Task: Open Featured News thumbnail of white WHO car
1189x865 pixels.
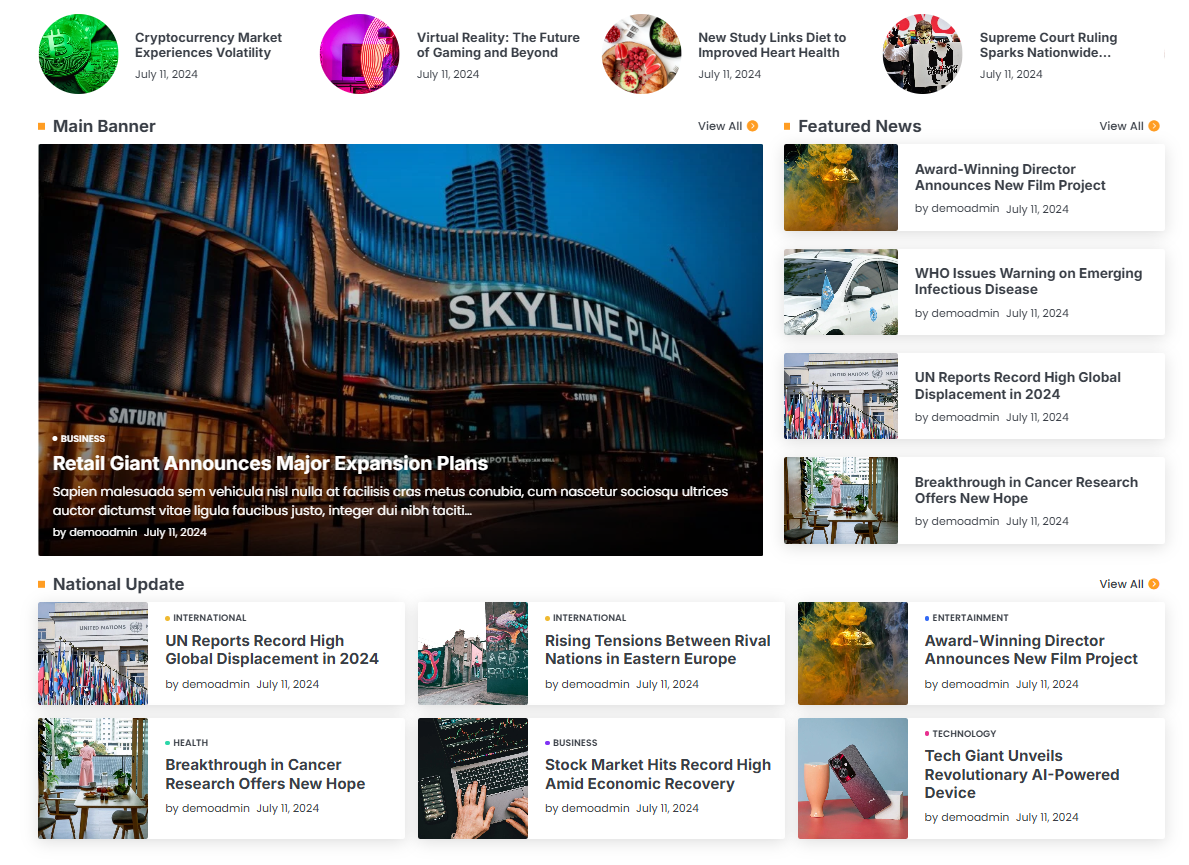Action: (x=840, y=292)
